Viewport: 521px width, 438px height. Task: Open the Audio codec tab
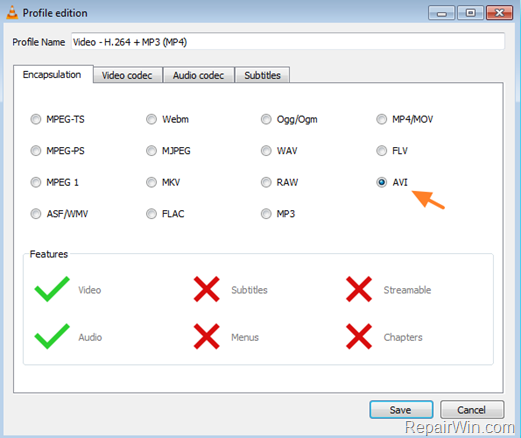click(x=199, y=75)
